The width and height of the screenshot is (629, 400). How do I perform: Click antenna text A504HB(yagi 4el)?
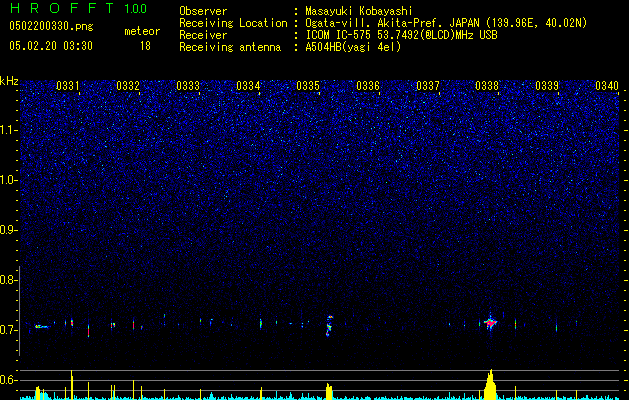point(353,47)
